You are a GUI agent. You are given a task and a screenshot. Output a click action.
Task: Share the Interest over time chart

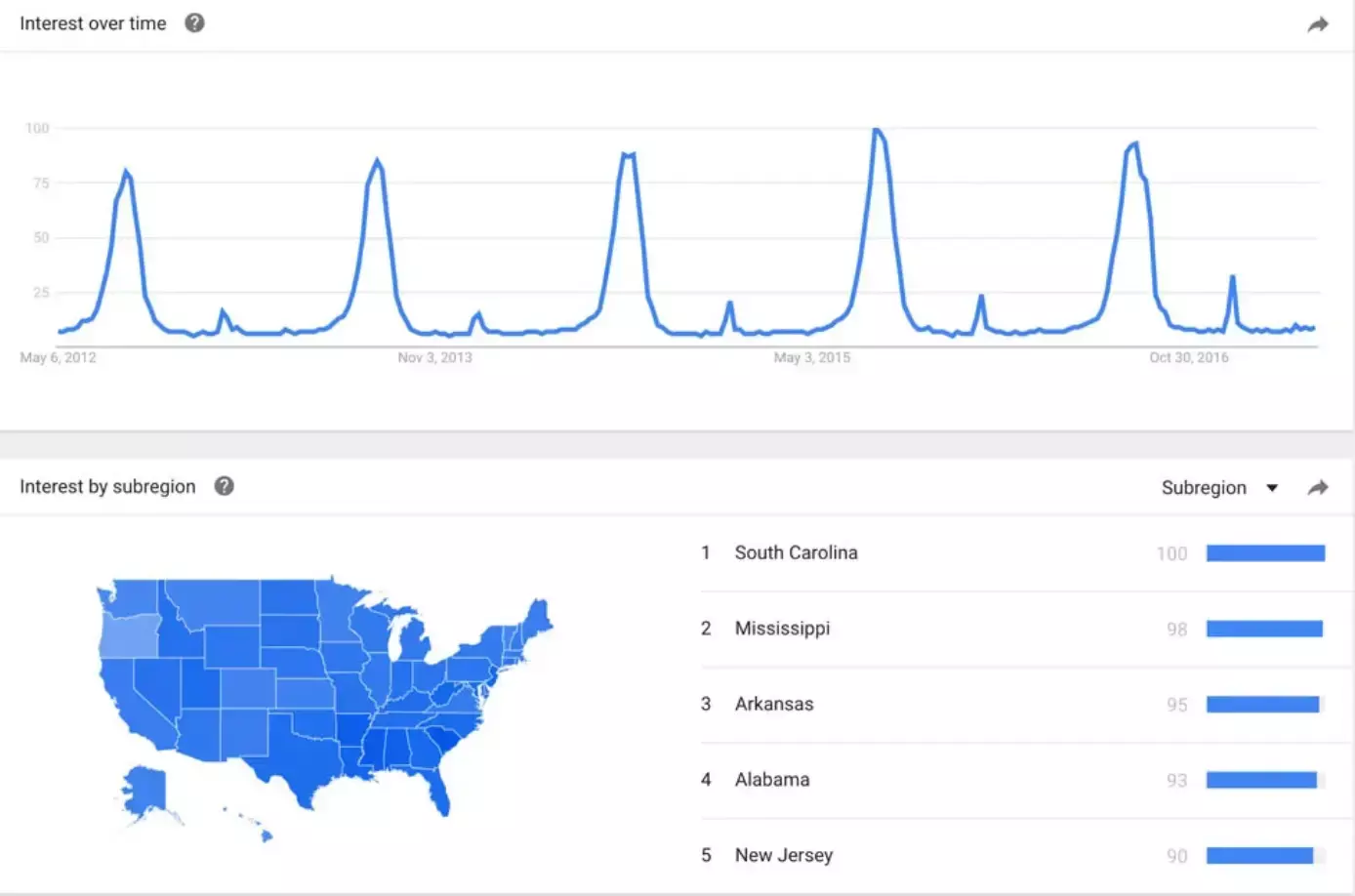coord(1318,24)
